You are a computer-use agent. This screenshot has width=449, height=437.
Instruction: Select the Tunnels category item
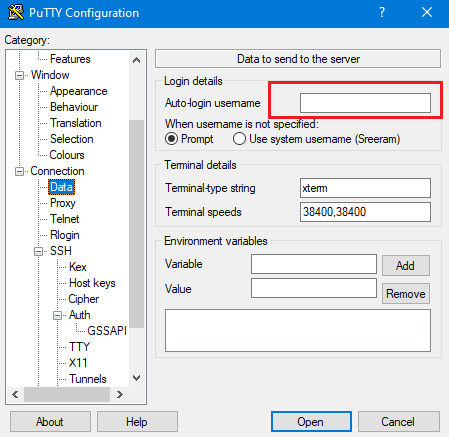click(88, 379)
